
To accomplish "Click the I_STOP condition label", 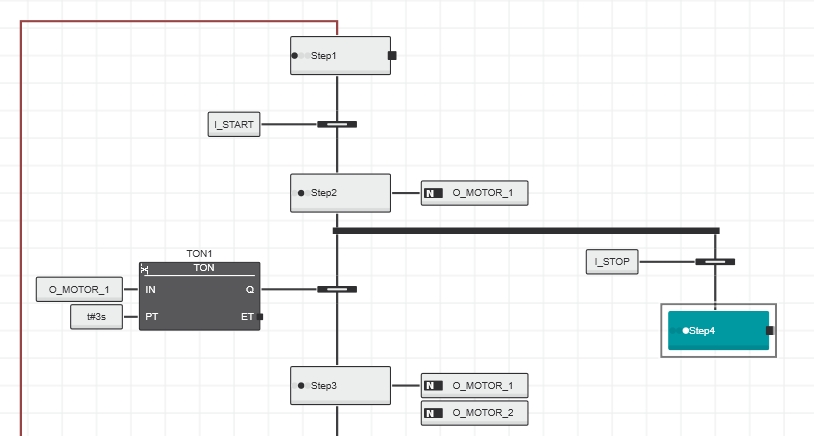I will click(612, 262).
